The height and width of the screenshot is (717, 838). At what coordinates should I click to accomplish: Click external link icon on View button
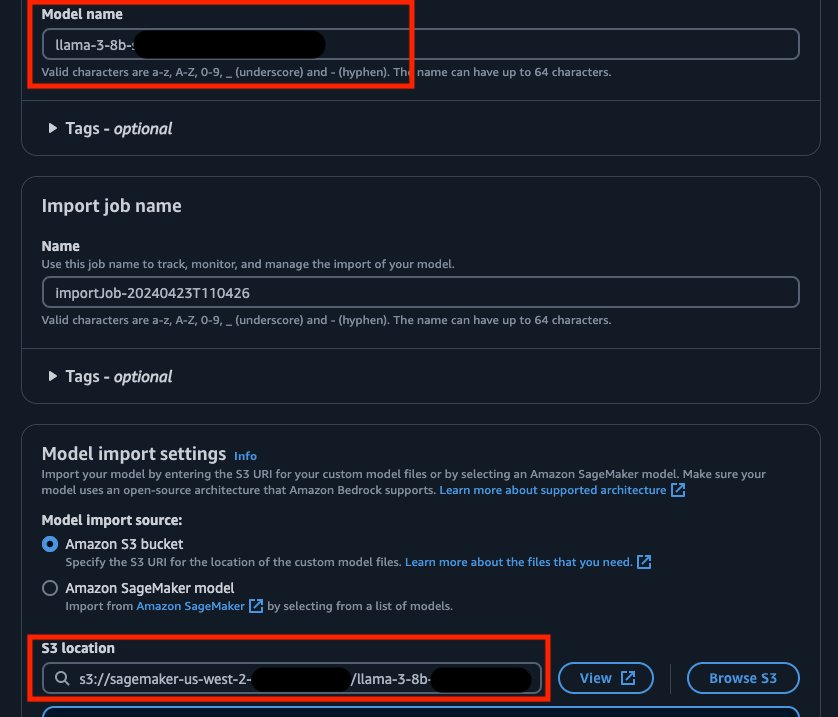tap(628, 678)
